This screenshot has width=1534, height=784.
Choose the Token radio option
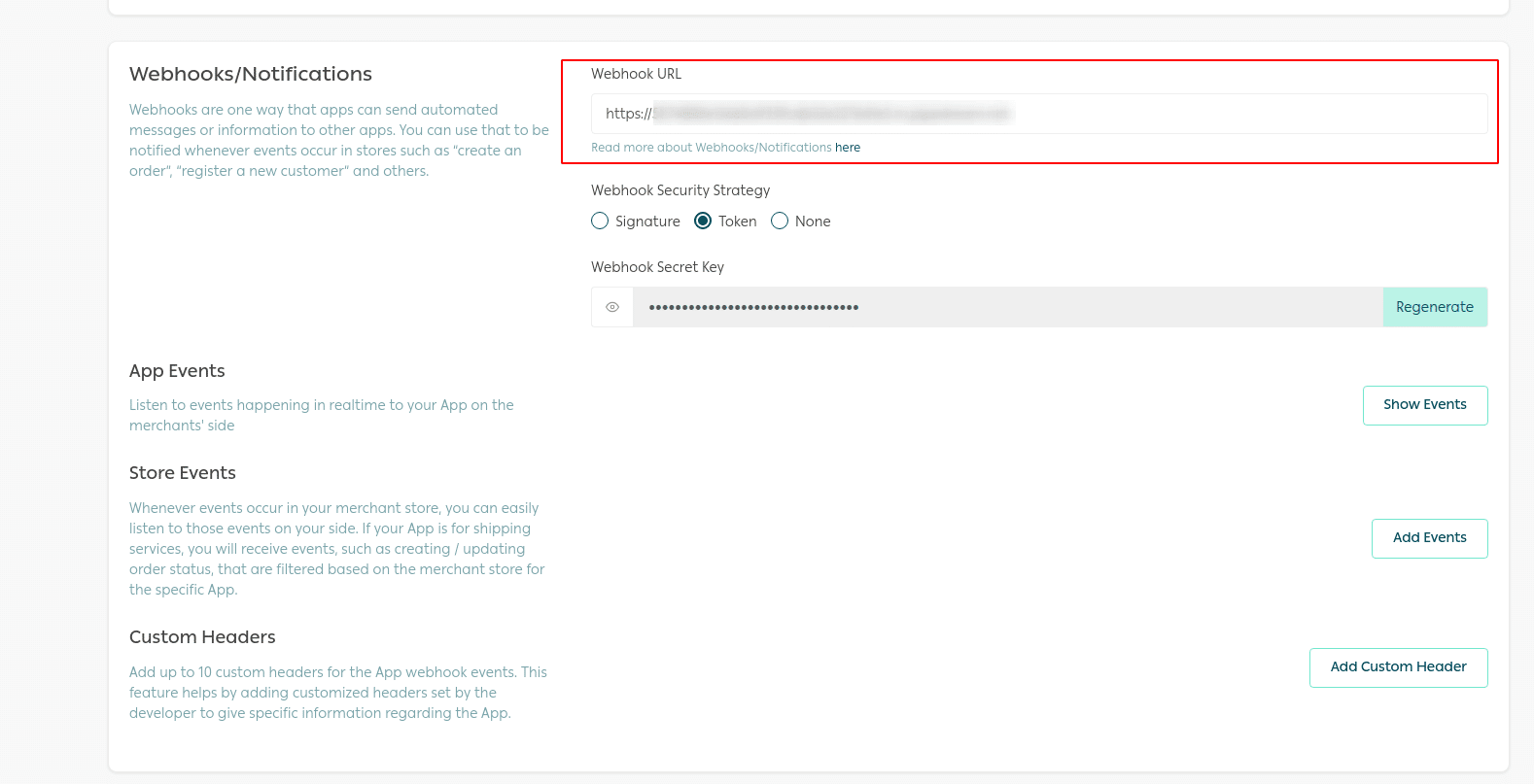tap(703, 222)
